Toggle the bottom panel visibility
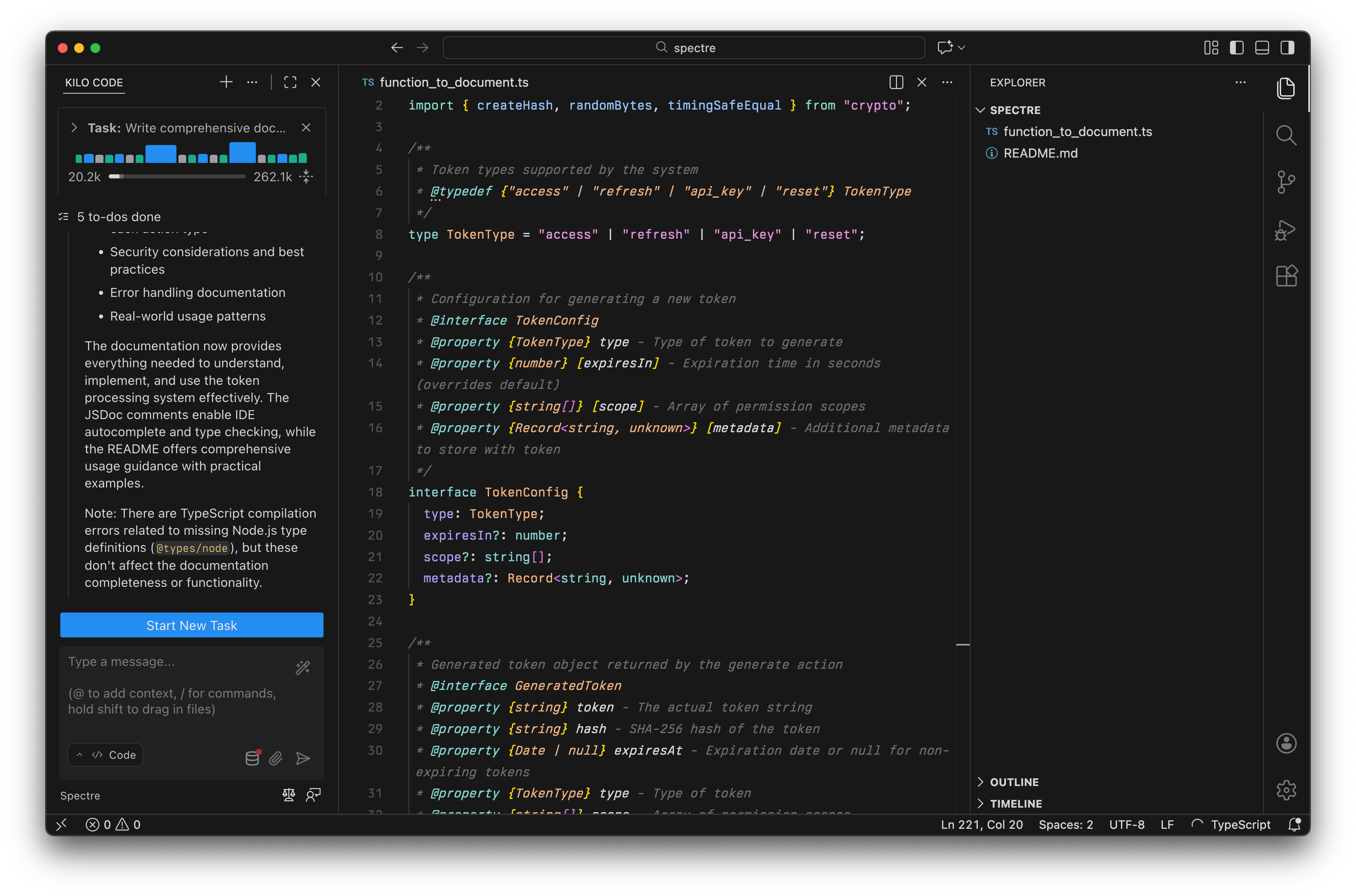The width and height of the screenshot is (1356, 896). (x=1261, y=47)
